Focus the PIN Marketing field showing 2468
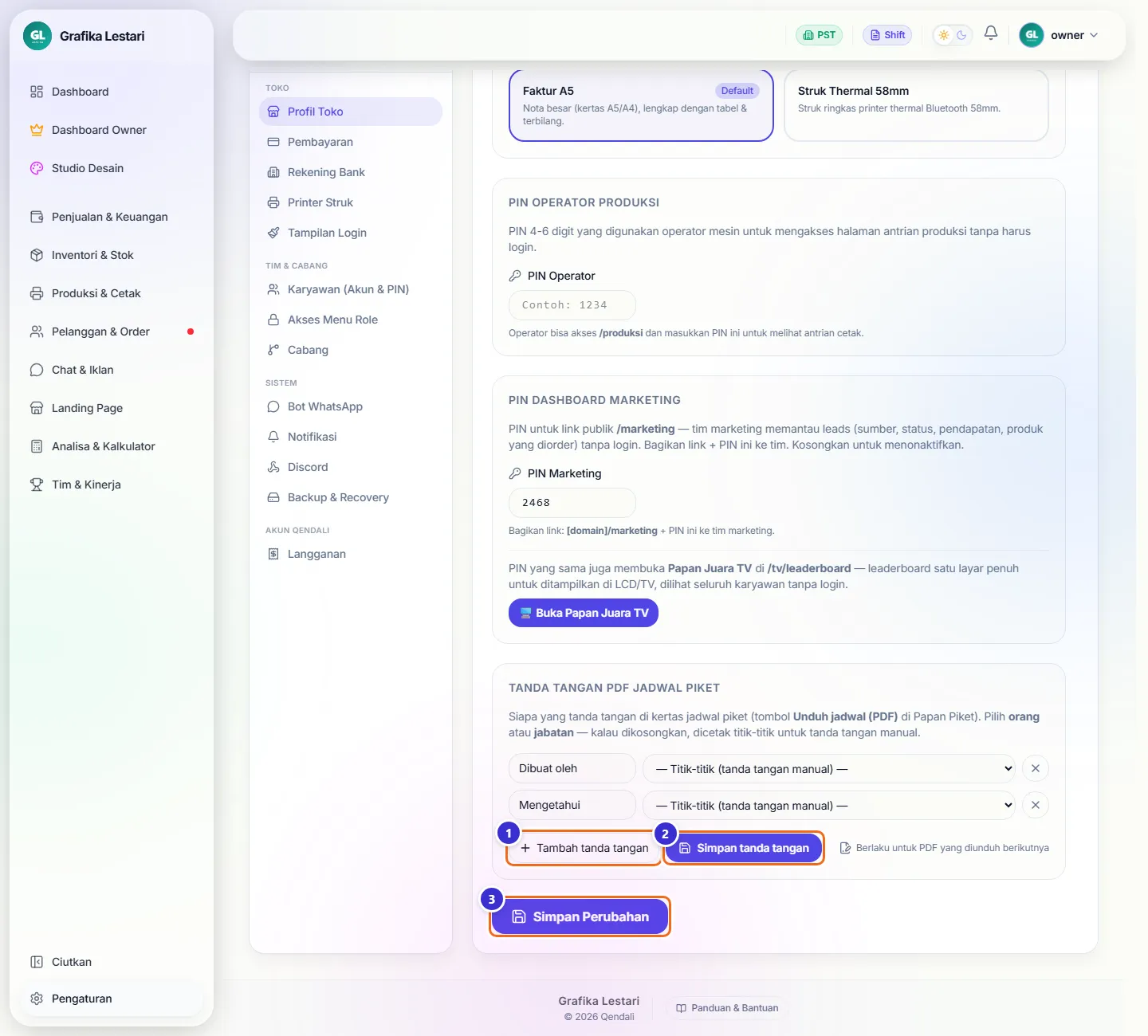 pos(572,503)
